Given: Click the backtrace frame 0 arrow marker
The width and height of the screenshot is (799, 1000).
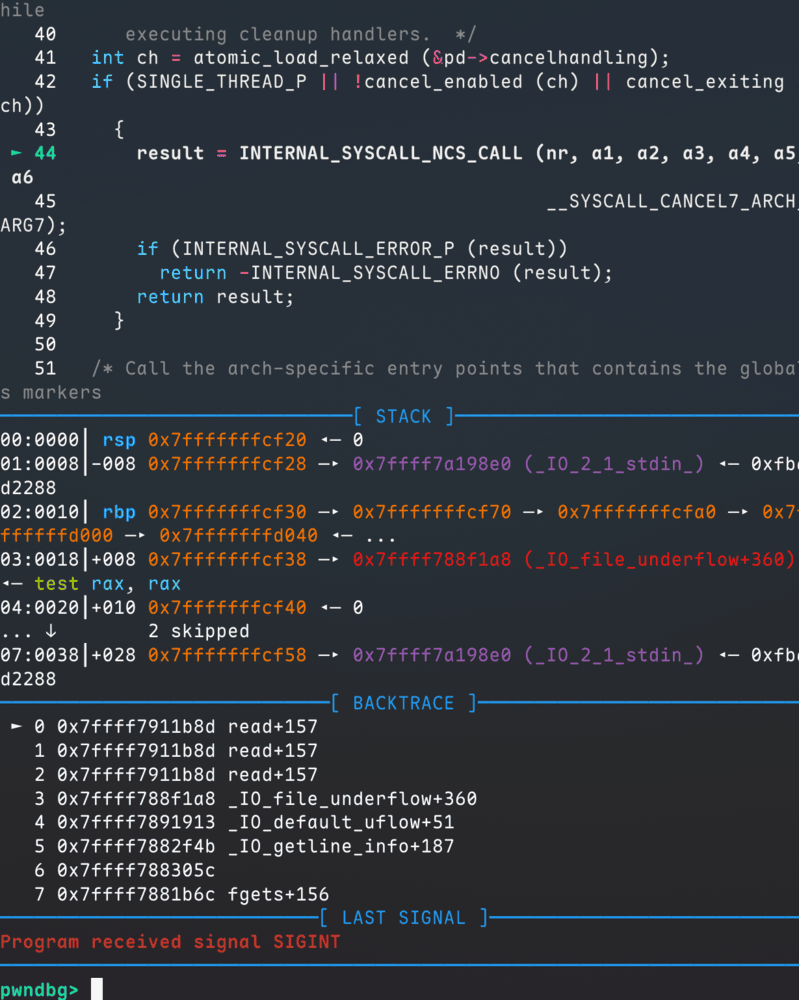Looking at the screenshot, I should click(17, 726).
